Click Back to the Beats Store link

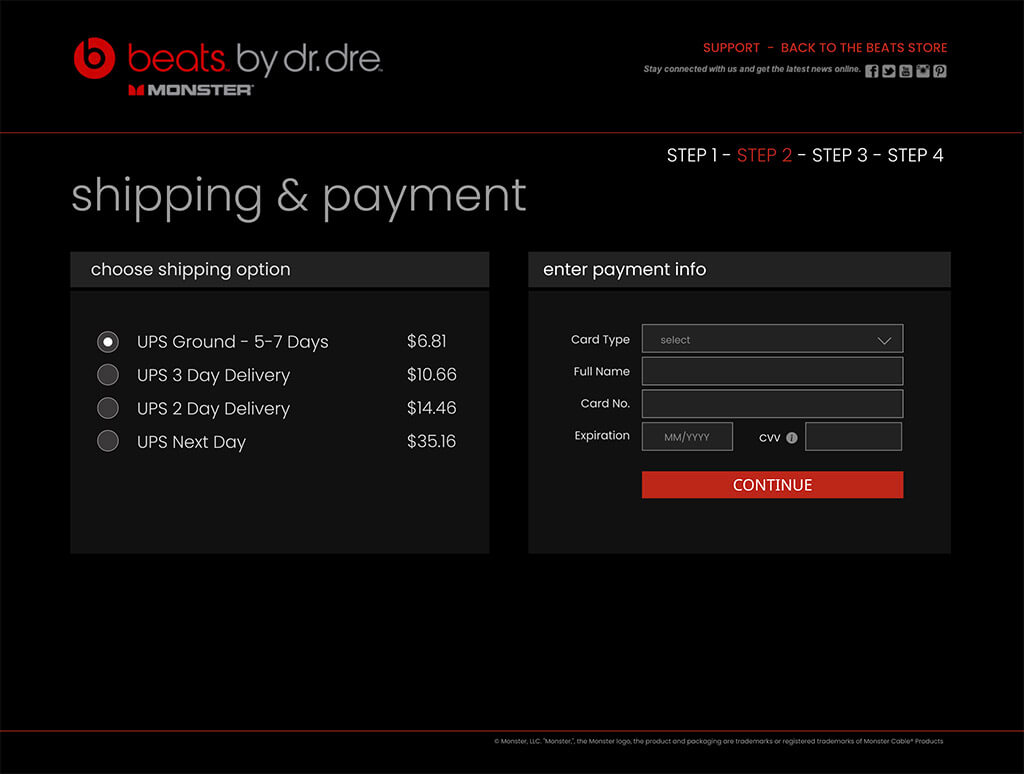click(864, 48)
